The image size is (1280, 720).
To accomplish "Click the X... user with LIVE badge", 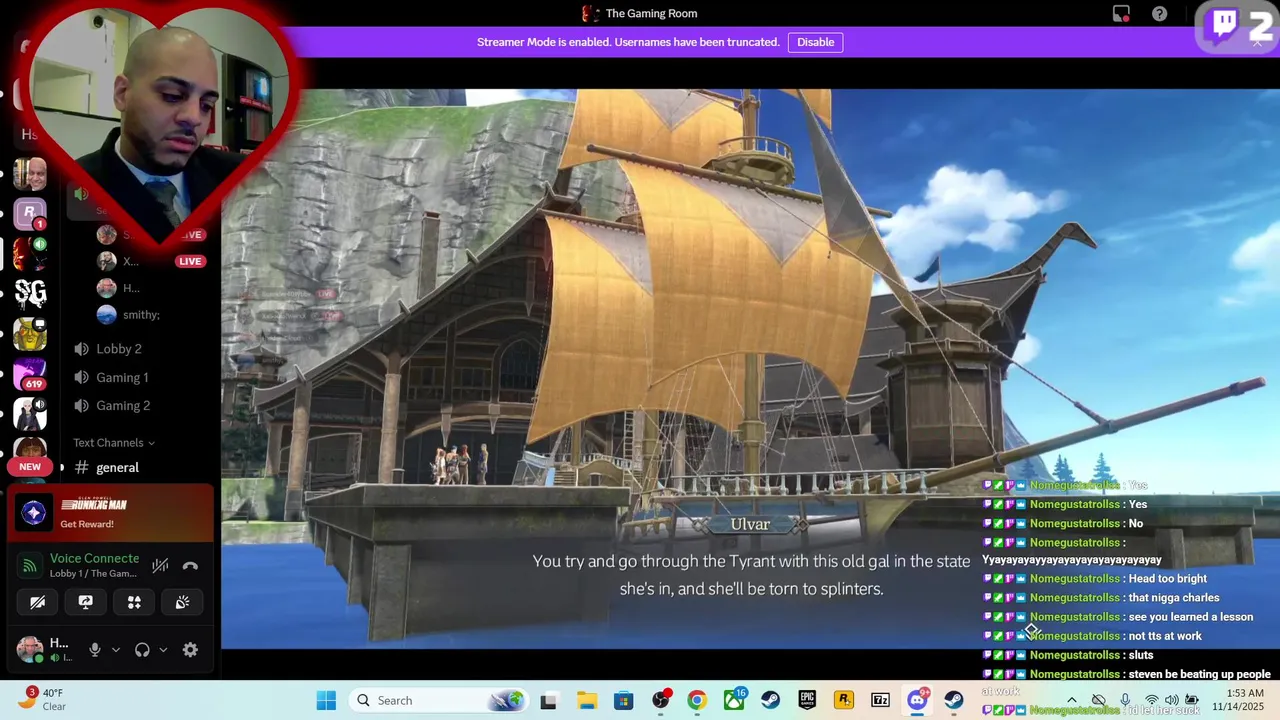I will click(x=150, y=261).
